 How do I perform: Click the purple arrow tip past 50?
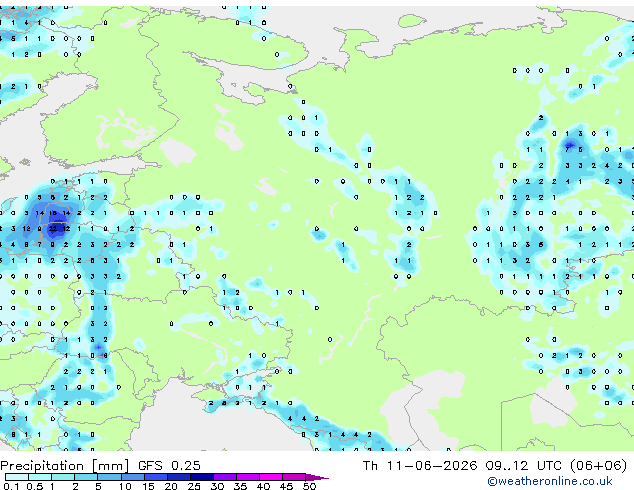pyautogui.click(x=317, y=477)
